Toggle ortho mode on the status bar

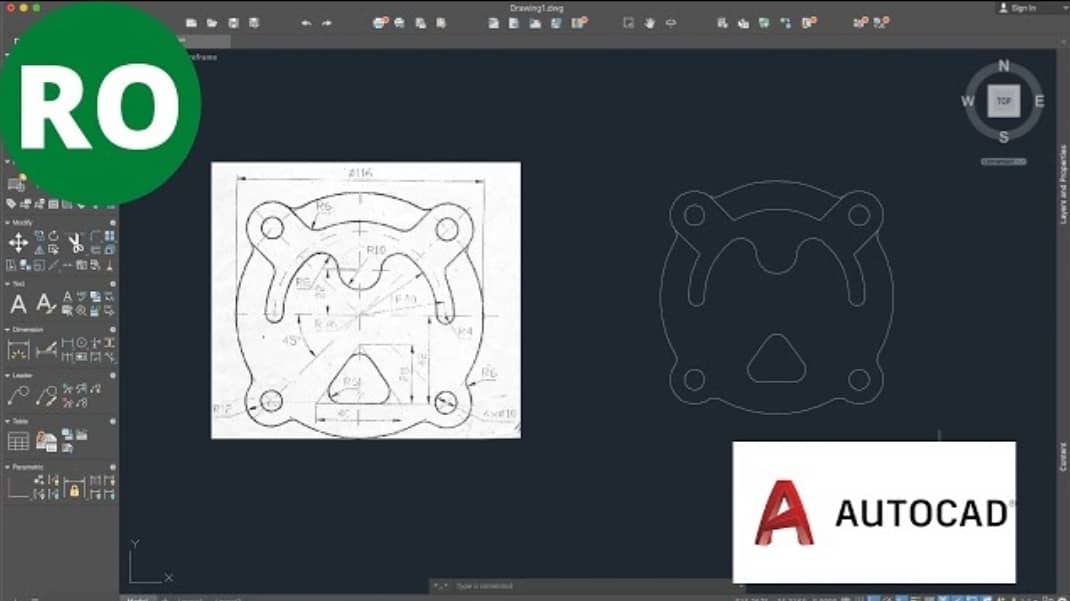point(213,597)
